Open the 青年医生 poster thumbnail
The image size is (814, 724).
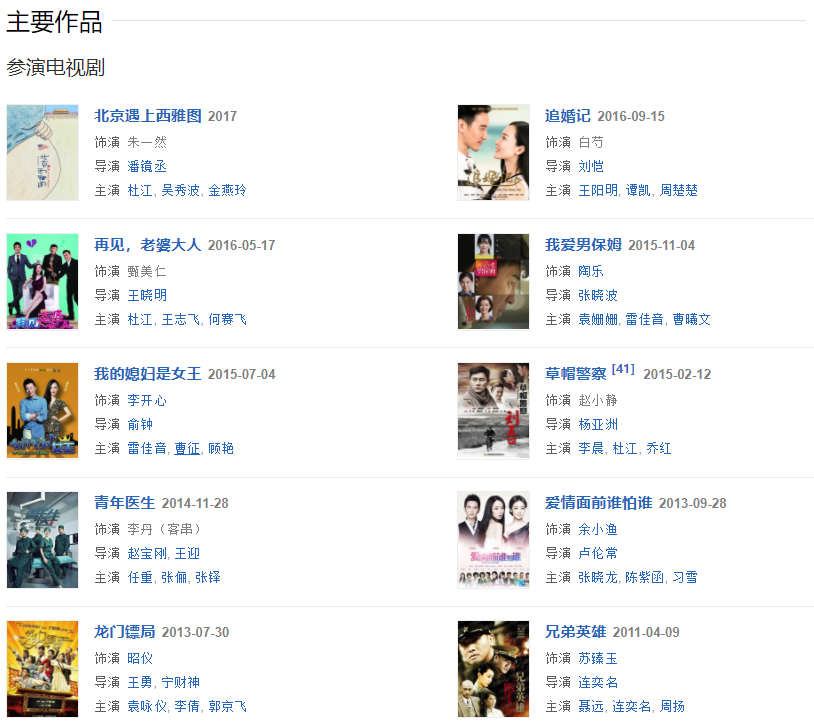point(43,540)
